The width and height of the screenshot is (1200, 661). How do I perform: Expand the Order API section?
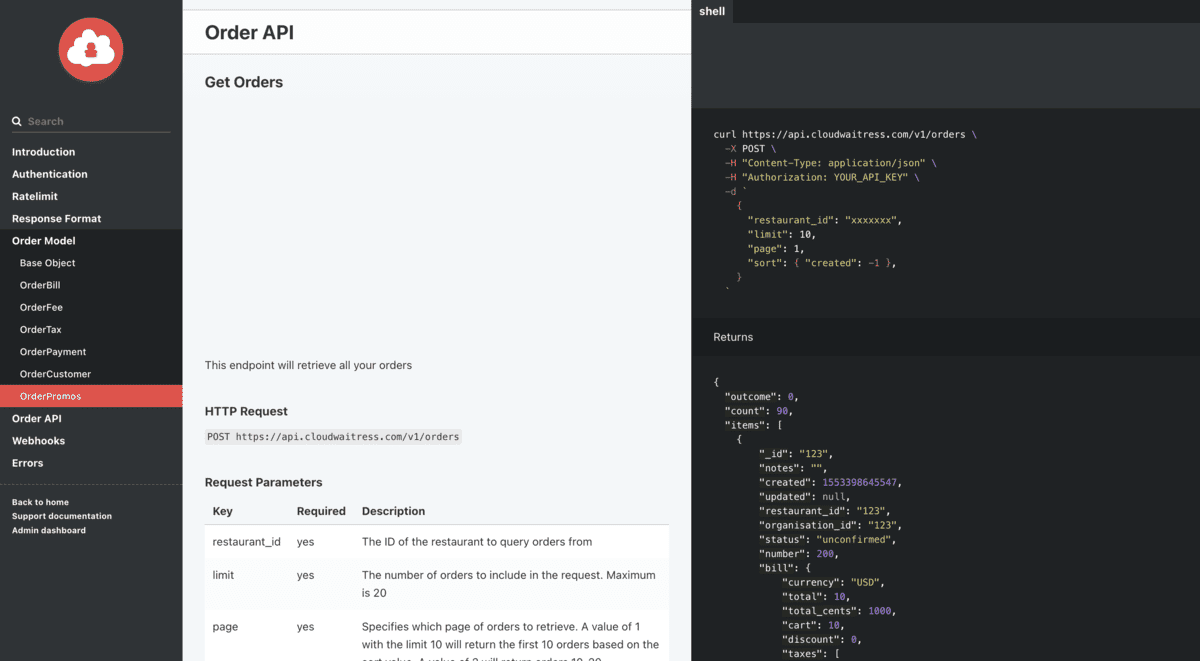tap(36, 418)
